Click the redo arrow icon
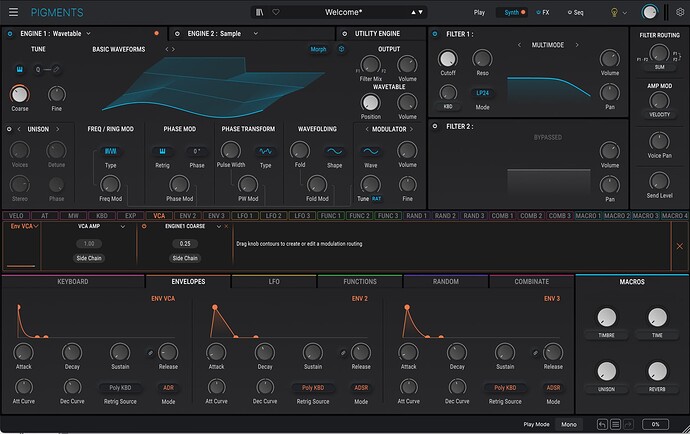Screen dimensions: 690x434 (x=628, y=424)
